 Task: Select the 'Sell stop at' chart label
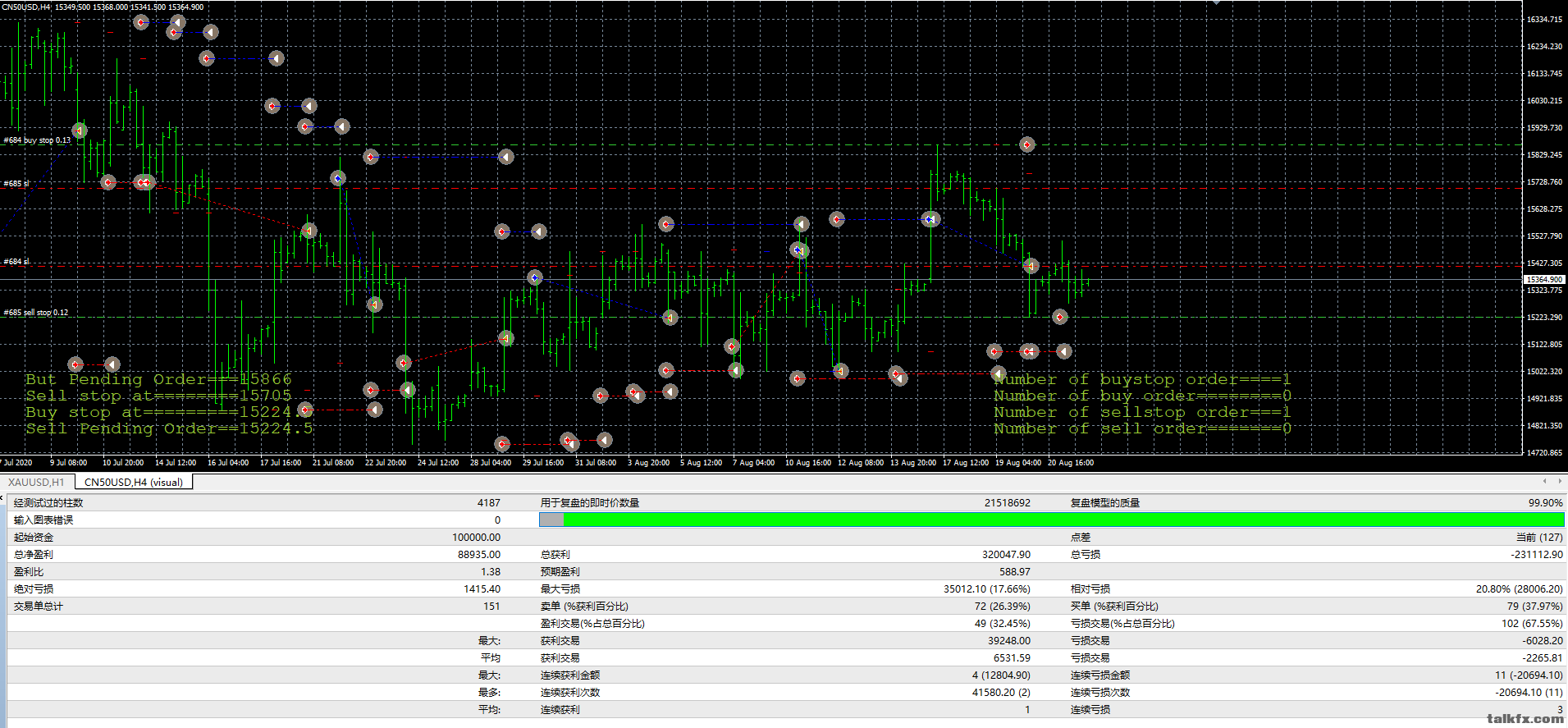click(158, 396)
